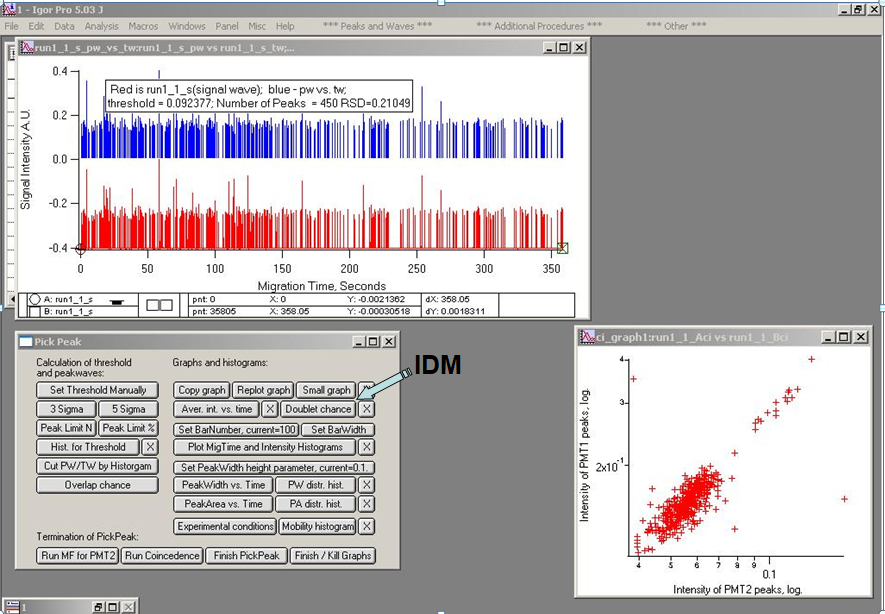Show the Mobility histogram

318,527
